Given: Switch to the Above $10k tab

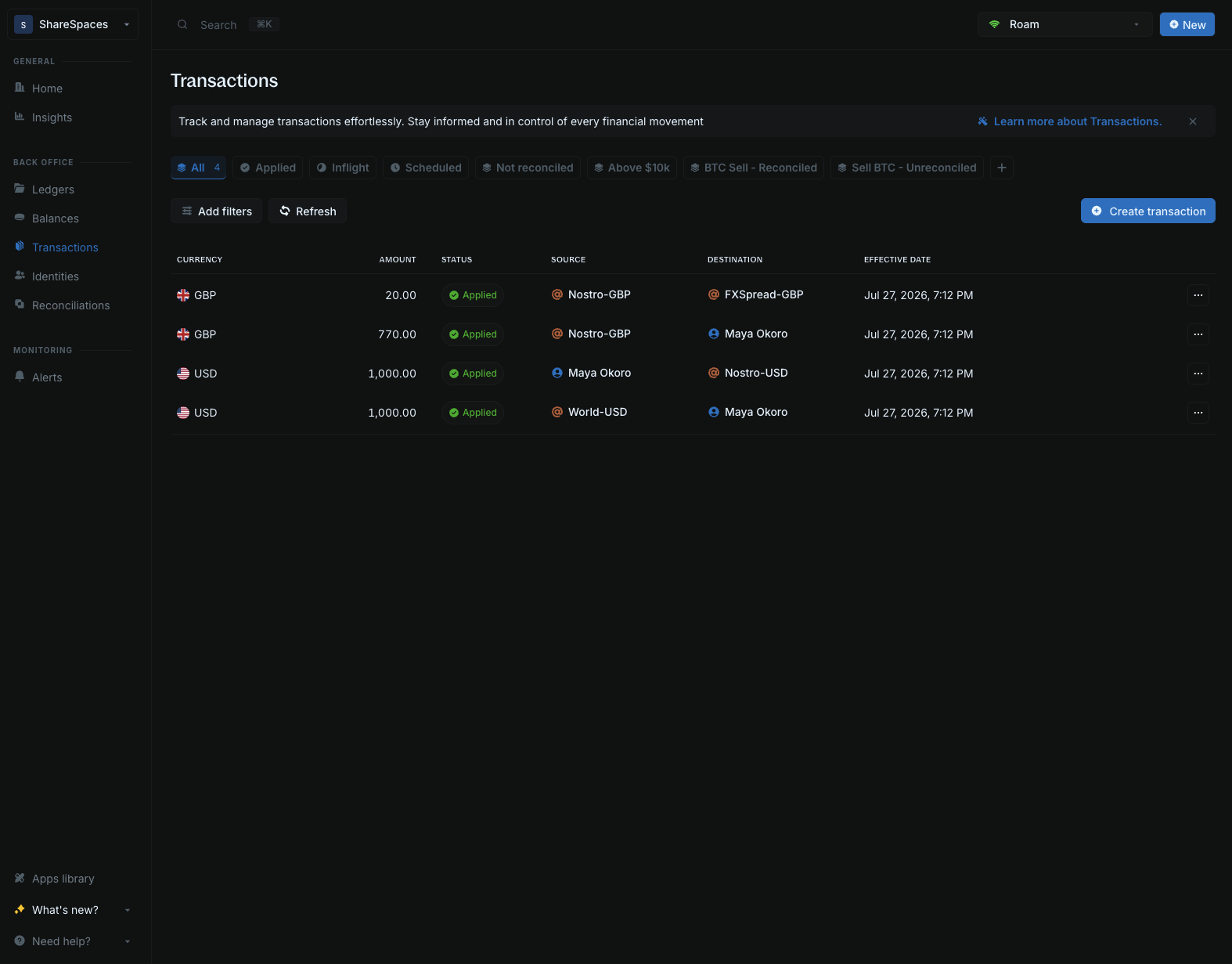Looking at the screenshot, I should coord(632,168).
